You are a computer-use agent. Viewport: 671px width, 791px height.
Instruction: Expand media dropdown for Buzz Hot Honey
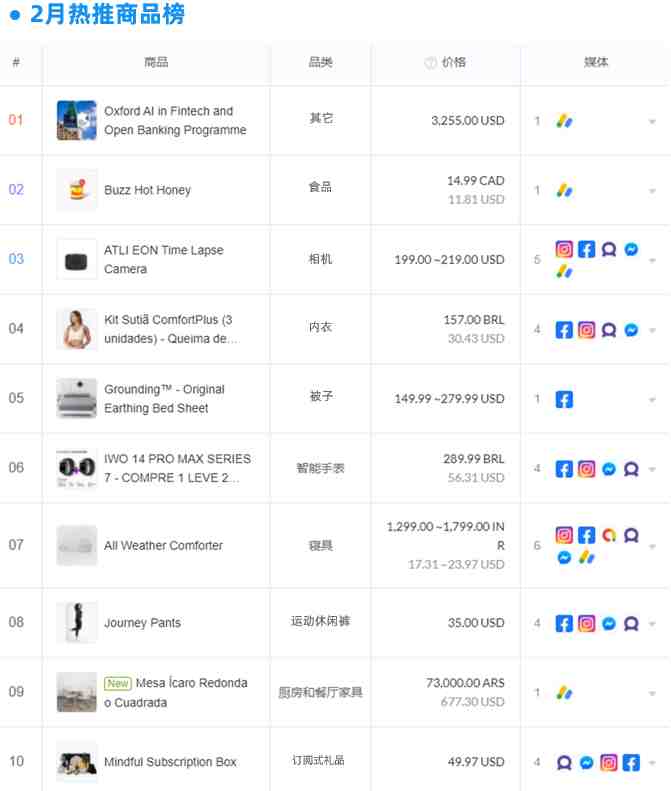pos(652,191)
